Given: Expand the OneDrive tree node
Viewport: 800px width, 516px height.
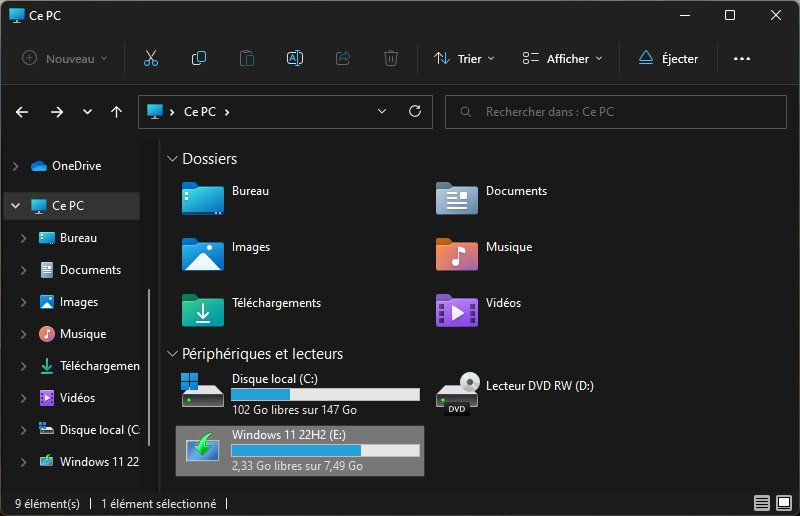Looking at the screenshot, I should tap(16, 166).
